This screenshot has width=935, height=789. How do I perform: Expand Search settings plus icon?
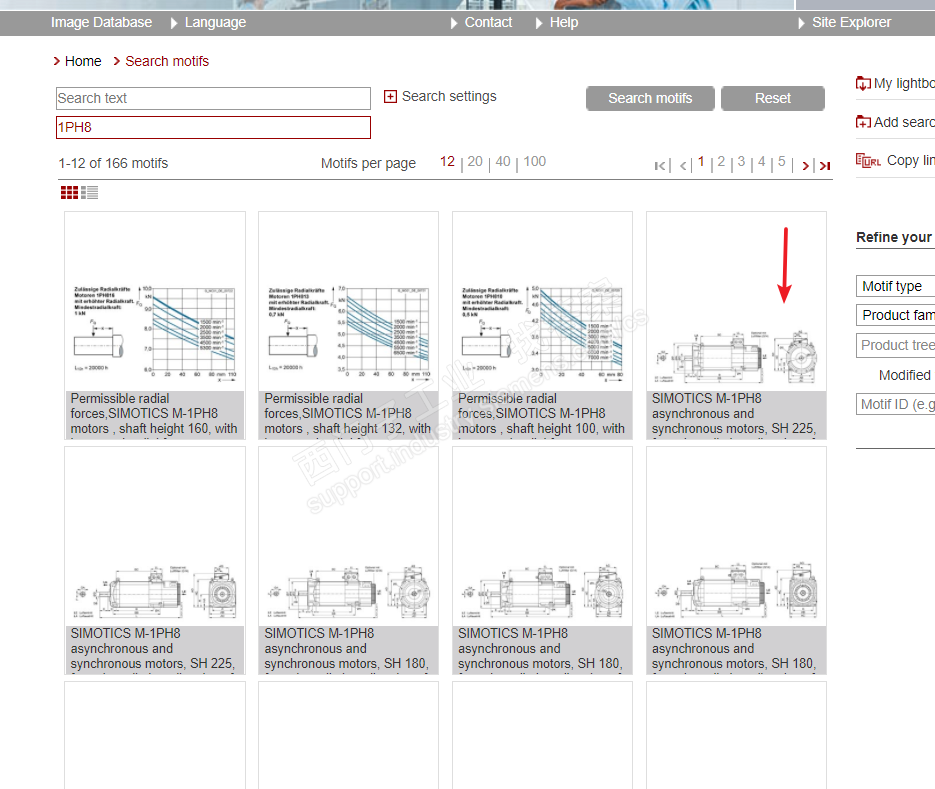390,97
